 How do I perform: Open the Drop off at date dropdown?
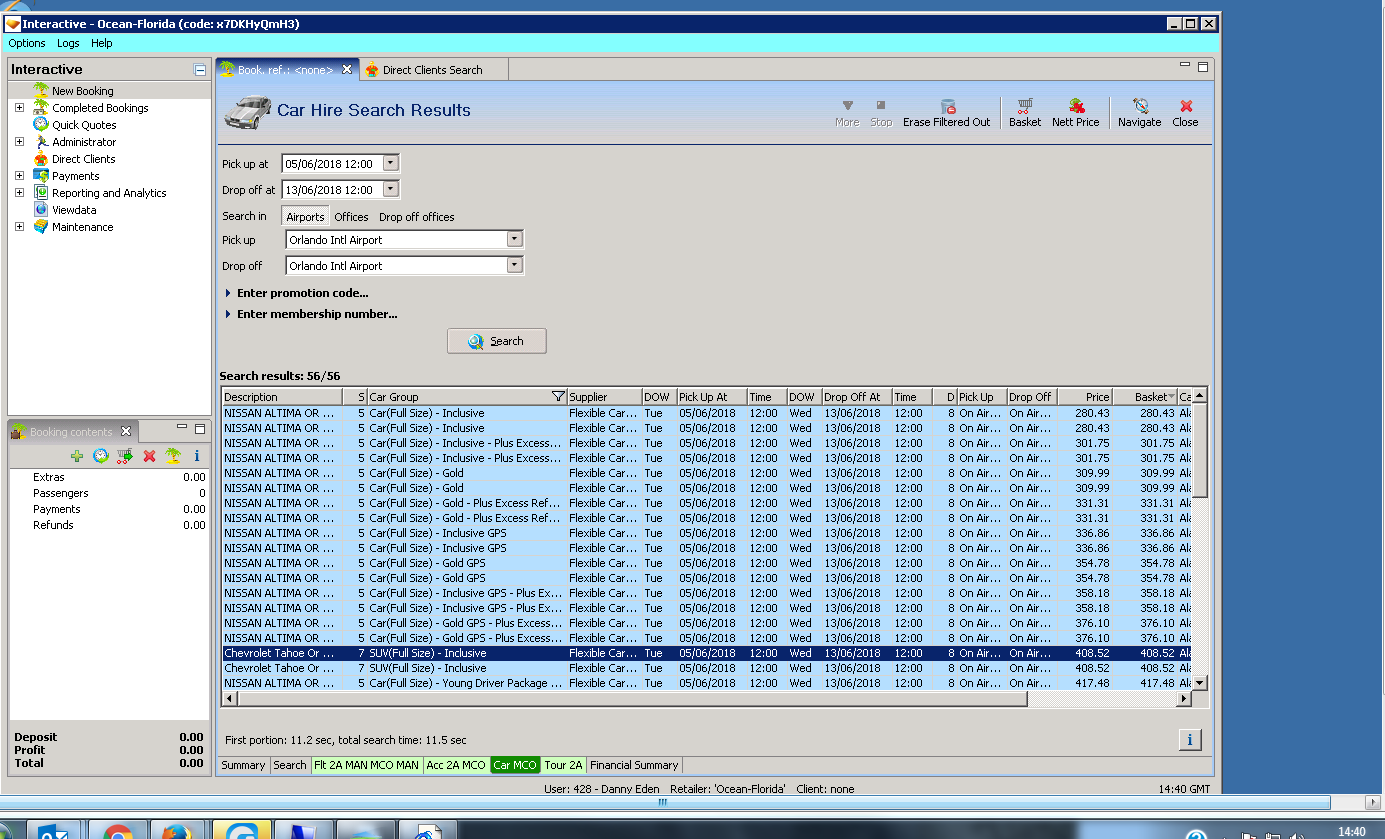click(x=390, y=189)
